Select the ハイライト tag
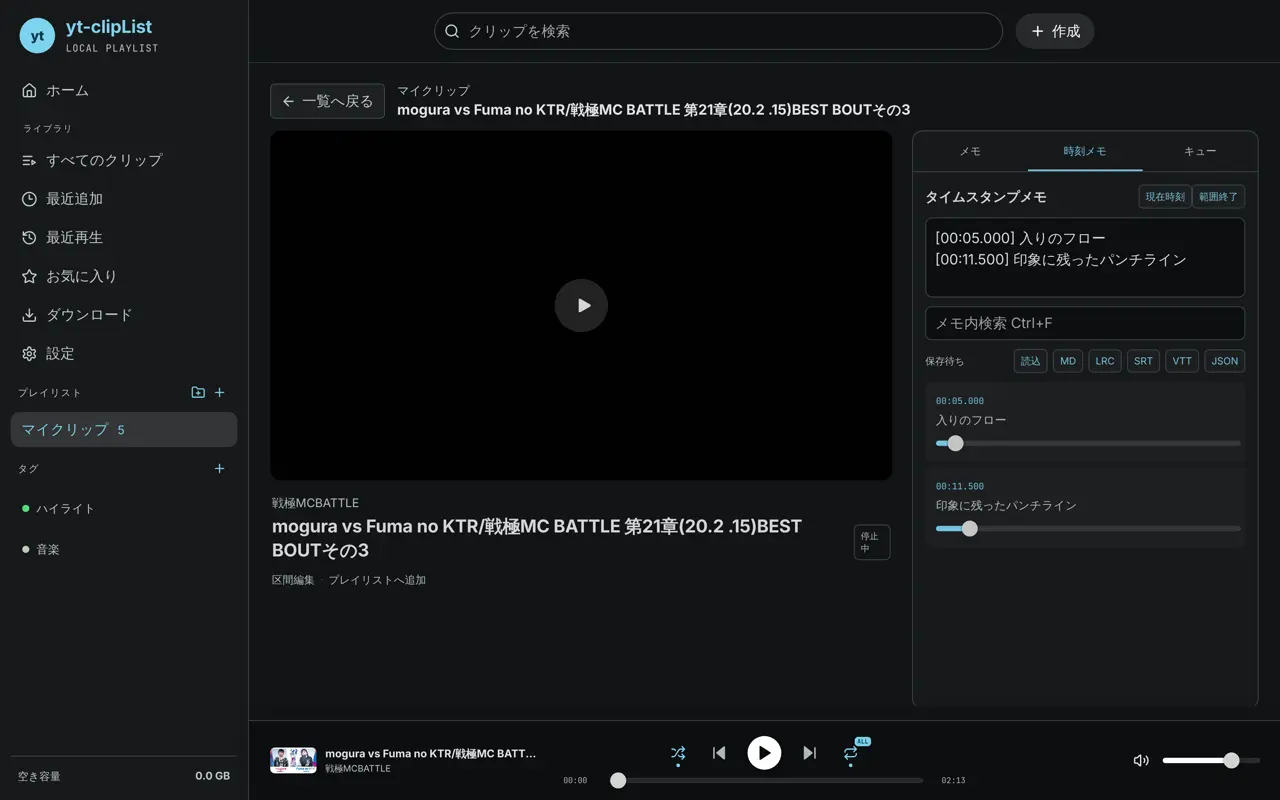Viewport: 1280px width, 800px height. [124, 509]
